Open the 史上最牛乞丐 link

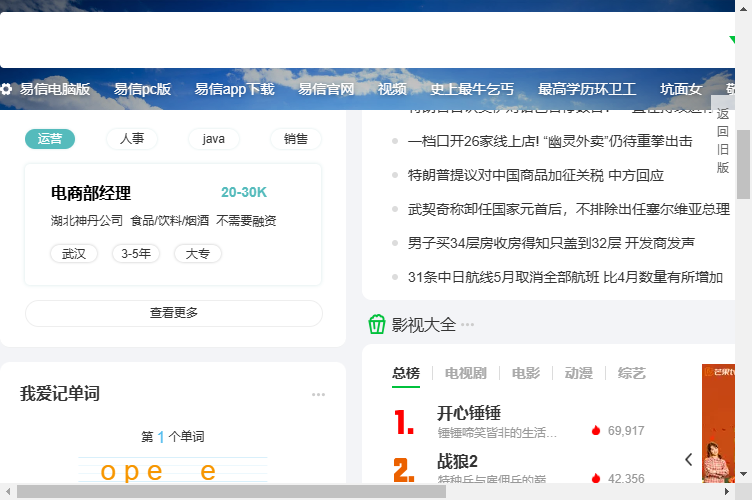[x=472, y=89]
